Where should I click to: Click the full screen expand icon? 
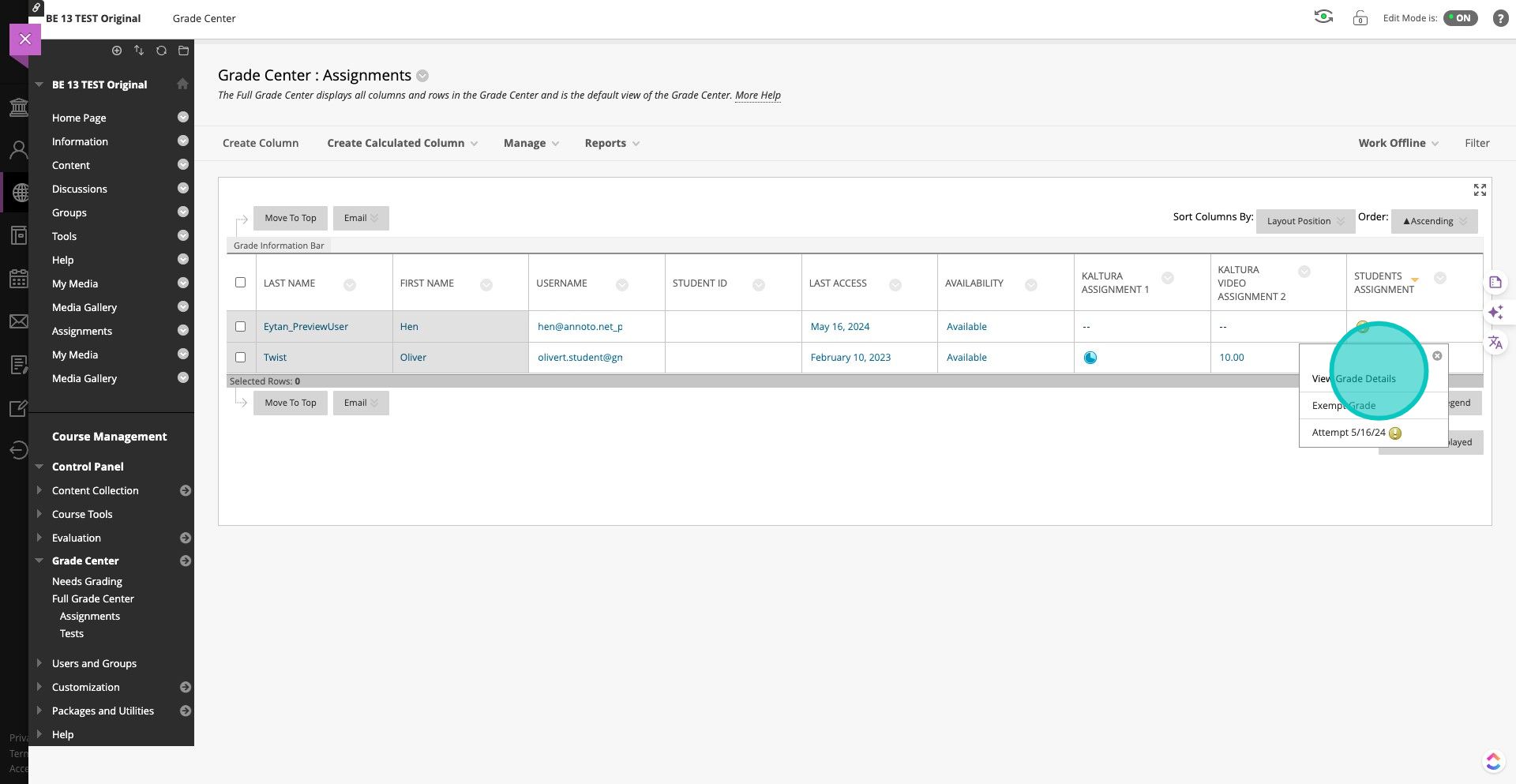click(x=1480, y=190)
